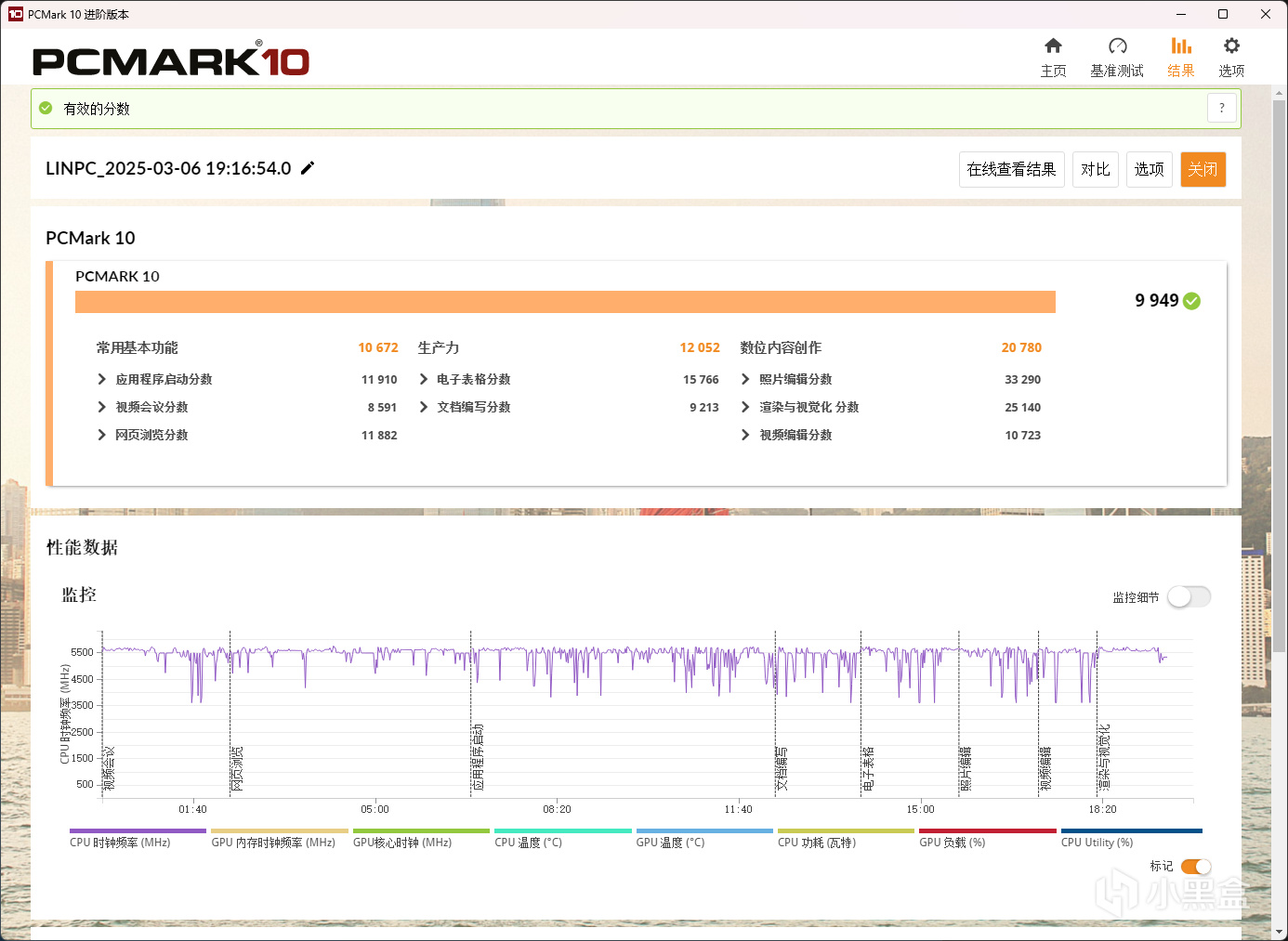Click the 照片编辑 score value 33 290
The height and width of the screenshot is (941, 1288).
click(1022, 379)
